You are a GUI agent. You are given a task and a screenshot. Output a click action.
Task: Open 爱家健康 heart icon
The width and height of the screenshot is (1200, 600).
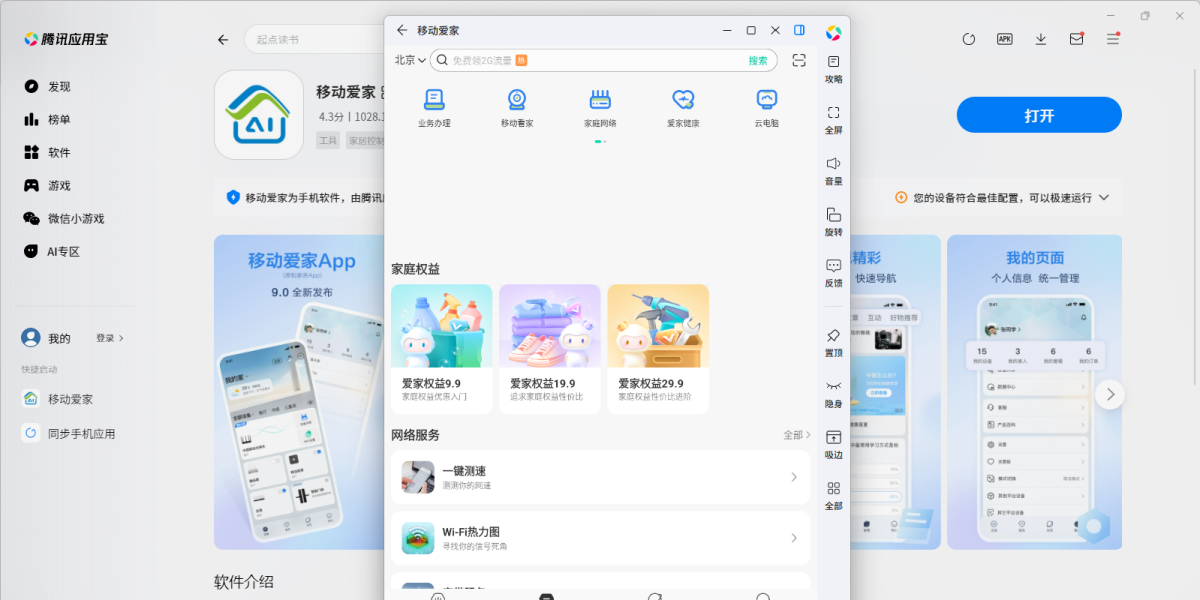(683, 100)
